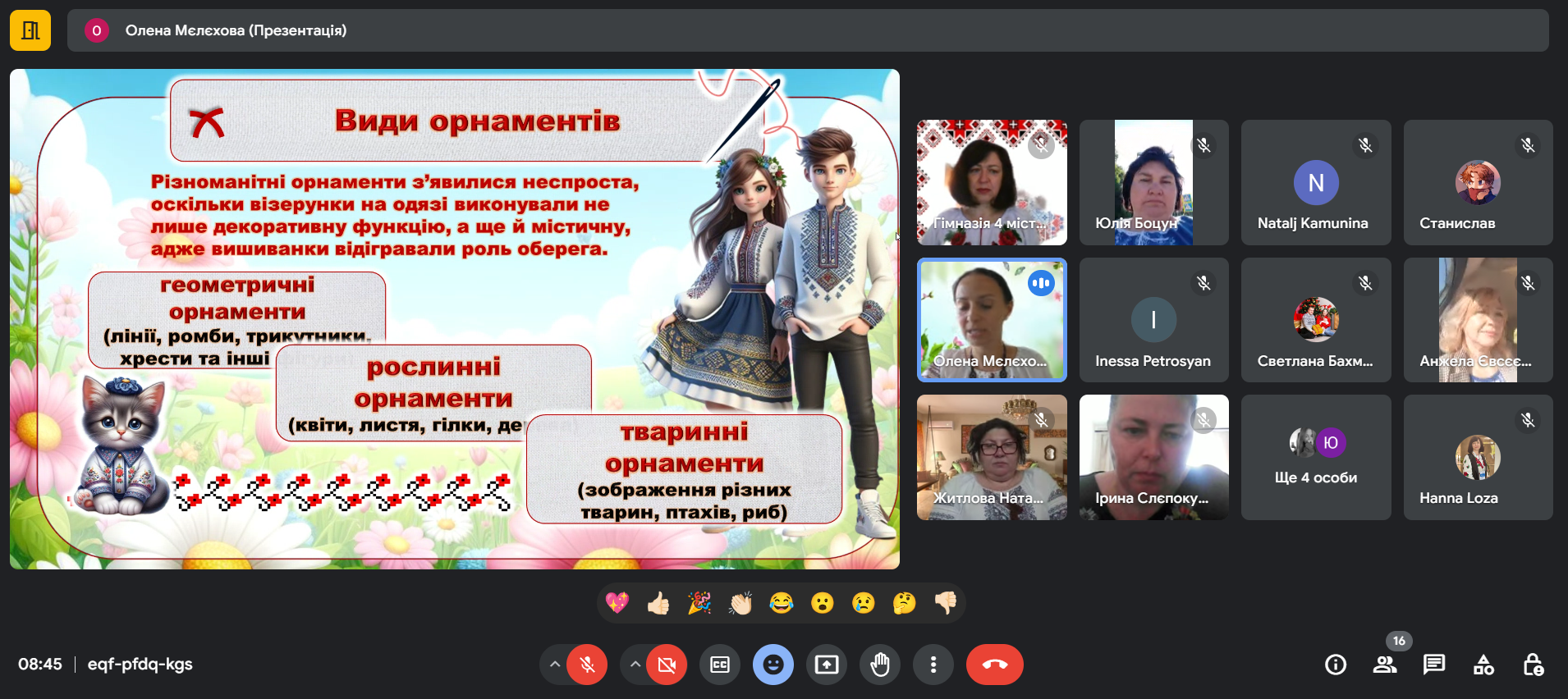
Task: Expand video settings arrow
Action: click(635, 665)
